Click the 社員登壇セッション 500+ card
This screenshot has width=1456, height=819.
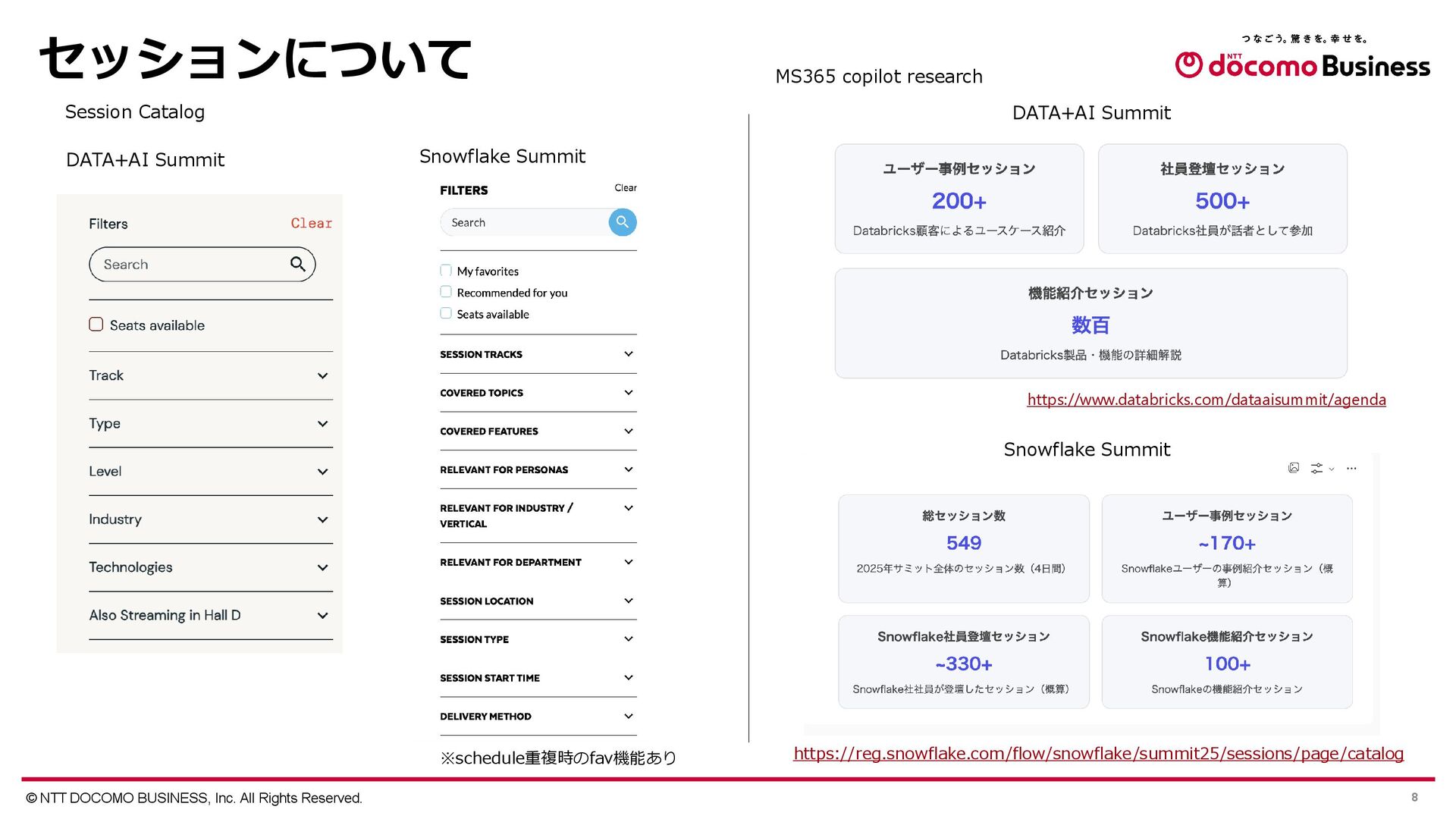1222,199
